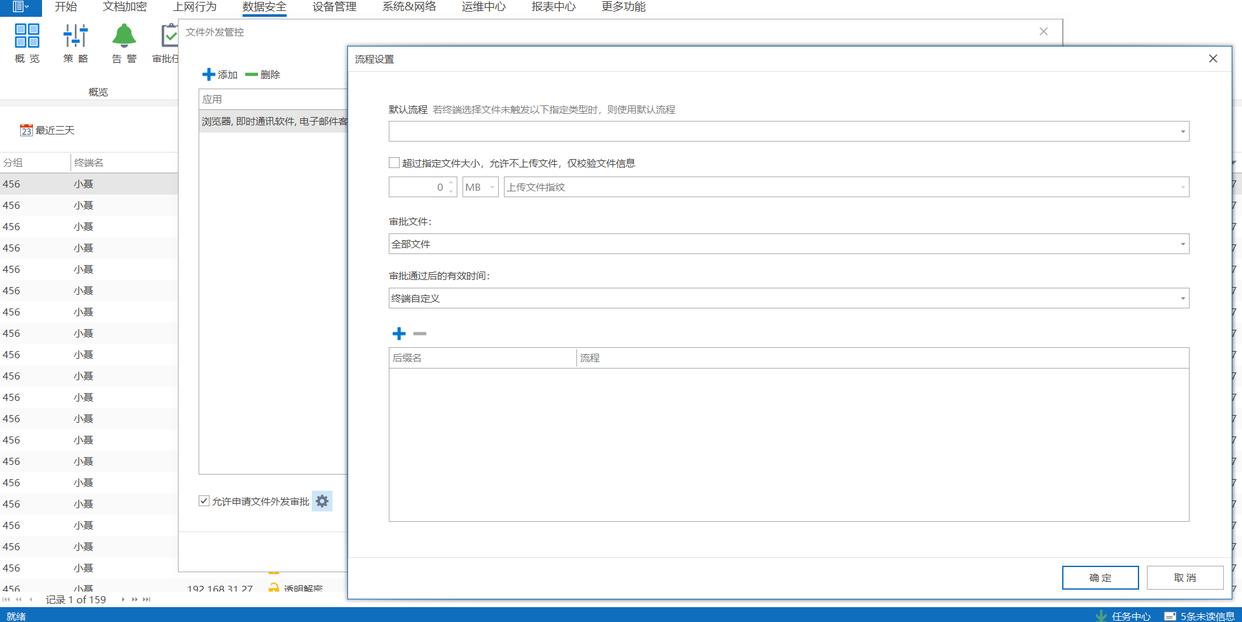This screenshot has width=1242, height=622.
Task: Open the 文档加密 ribbon tab
Action: pyautogui.click(x=125, y=7)
